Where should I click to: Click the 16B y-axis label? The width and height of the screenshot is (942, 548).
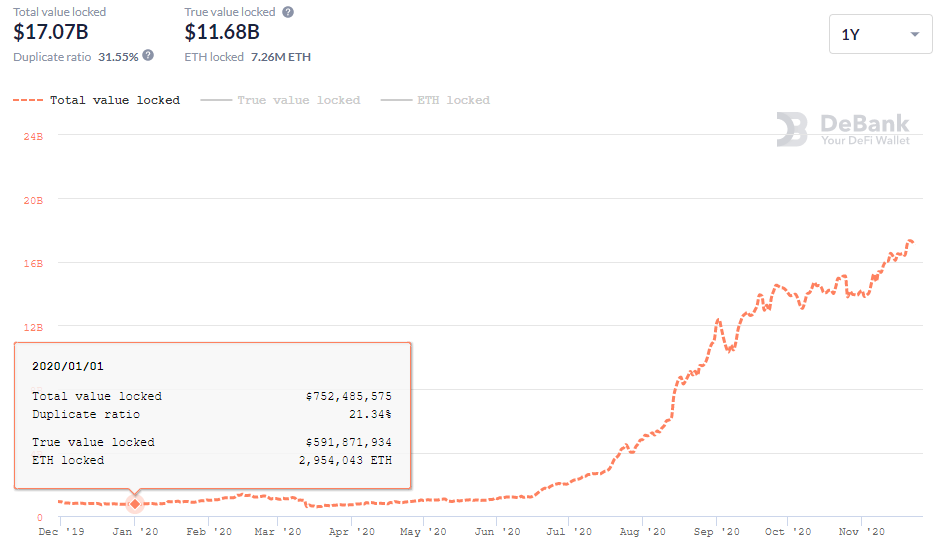[x=33, y=263]
